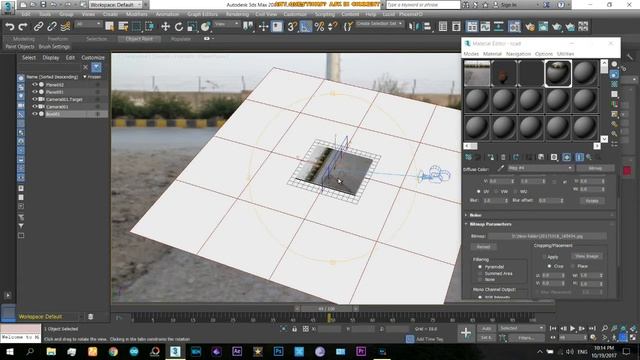Click the bitmap file path button

click(547, 236)
